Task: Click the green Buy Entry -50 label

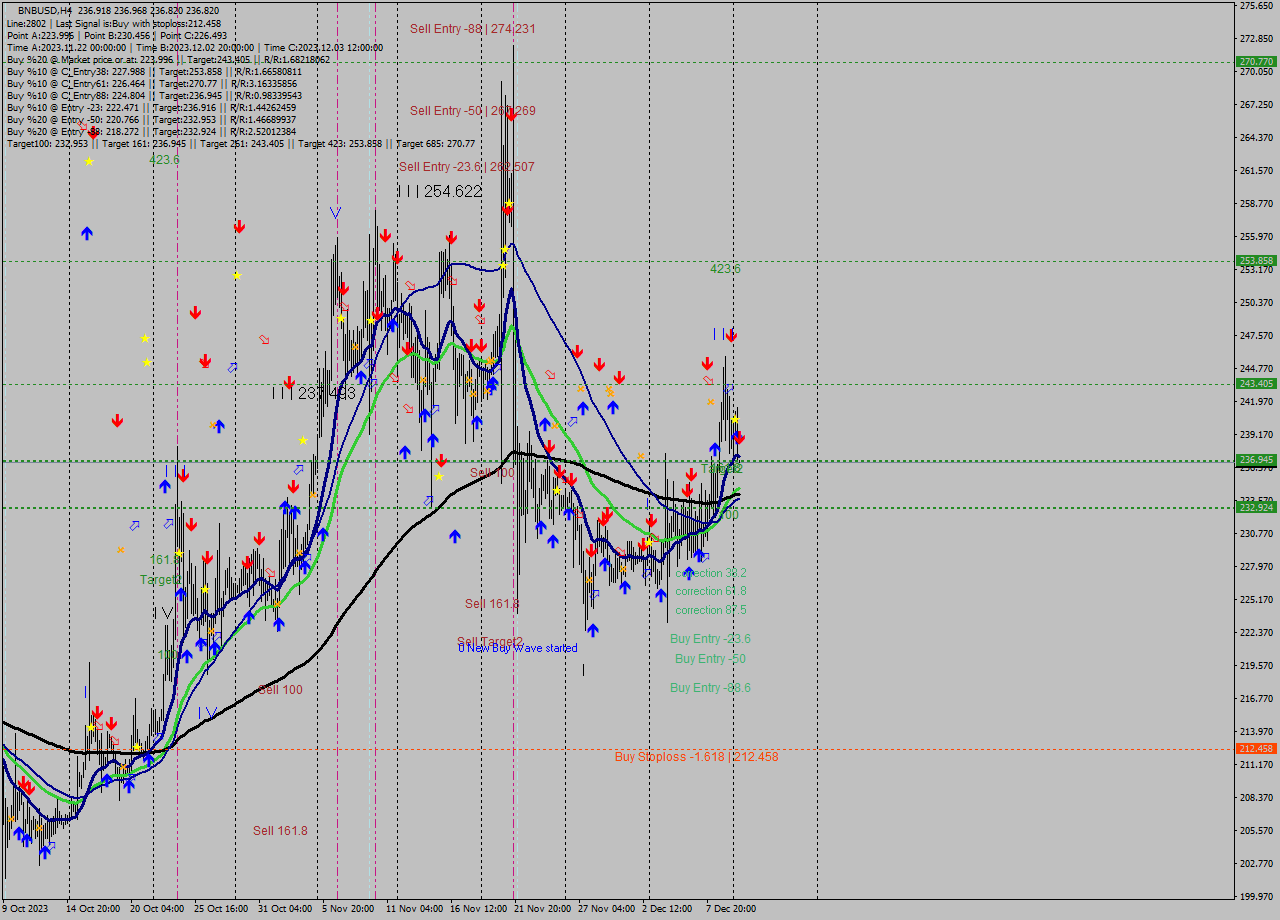Action: pyautogui.click(x=710, y=658)
